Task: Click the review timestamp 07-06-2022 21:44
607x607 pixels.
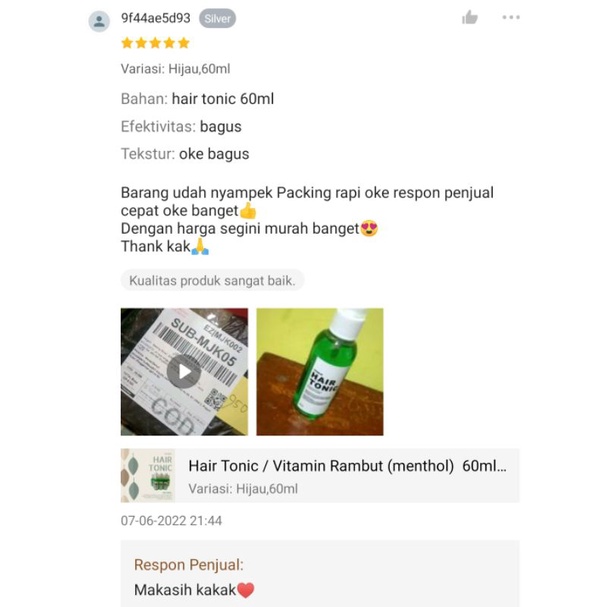Action: [x=171, y=521]
